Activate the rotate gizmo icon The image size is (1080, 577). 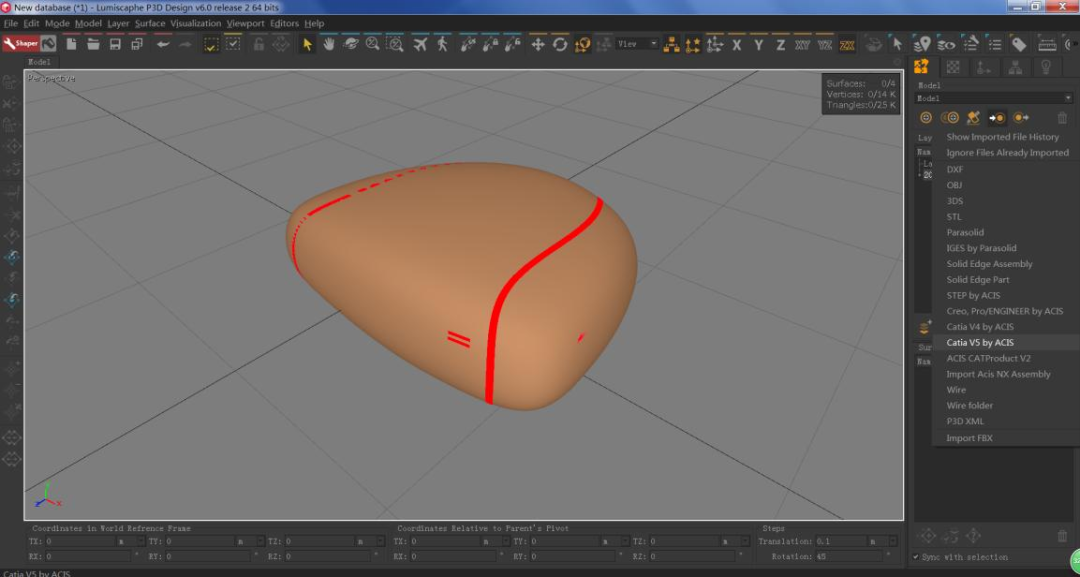[560, 44]
